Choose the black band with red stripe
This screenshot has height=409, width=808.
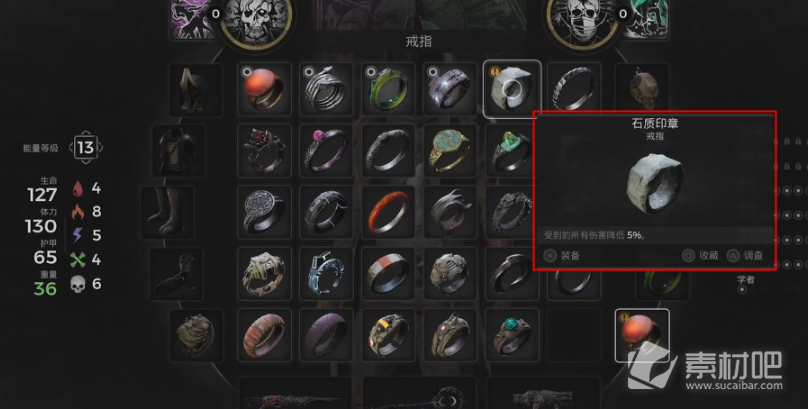388,274
